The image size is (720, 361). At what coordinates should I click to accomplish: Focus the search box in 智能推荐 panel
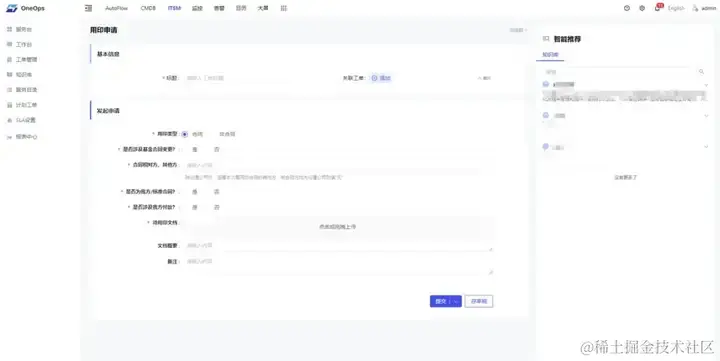619,72
